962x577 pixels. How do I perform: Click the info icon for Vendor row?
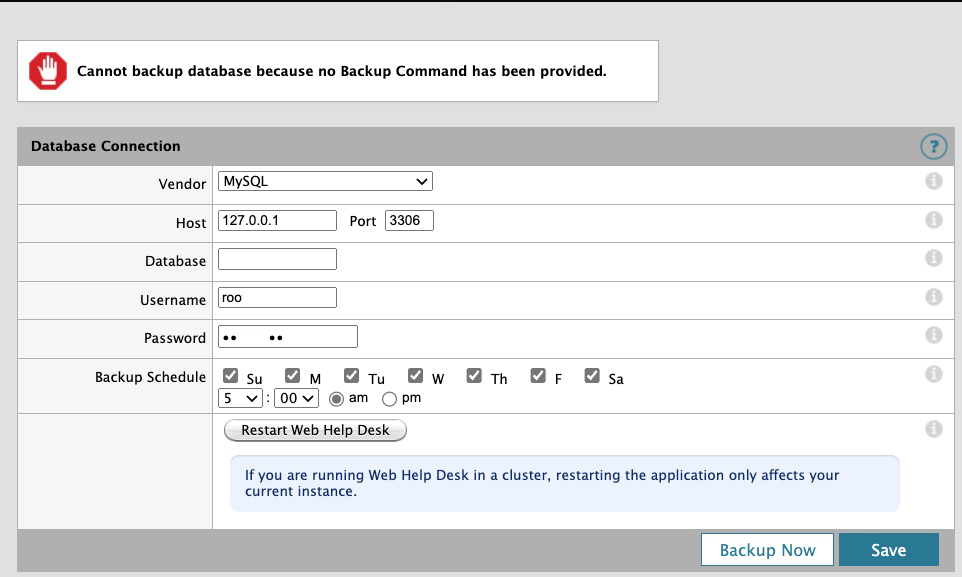(933, 182)
